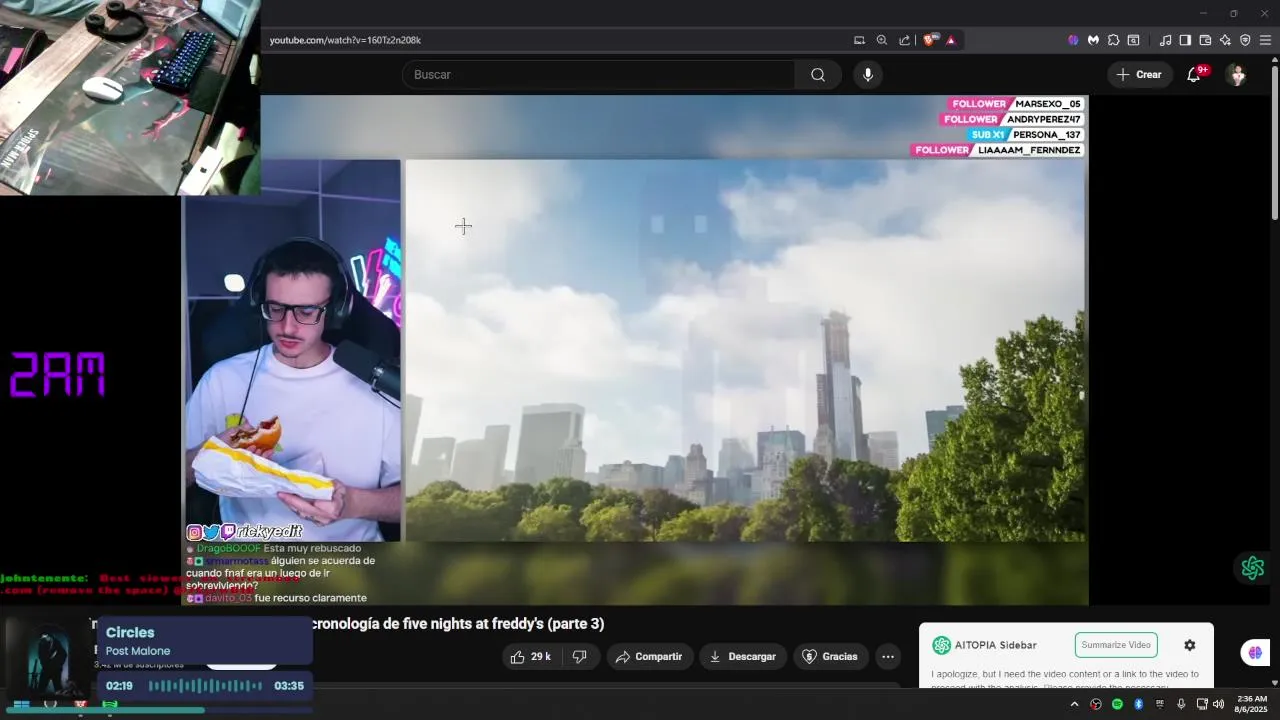Toggle the browser sidebar panel icon
Screen dimensions: 1280x720
pyautogui.click(x=1185, y=40)
